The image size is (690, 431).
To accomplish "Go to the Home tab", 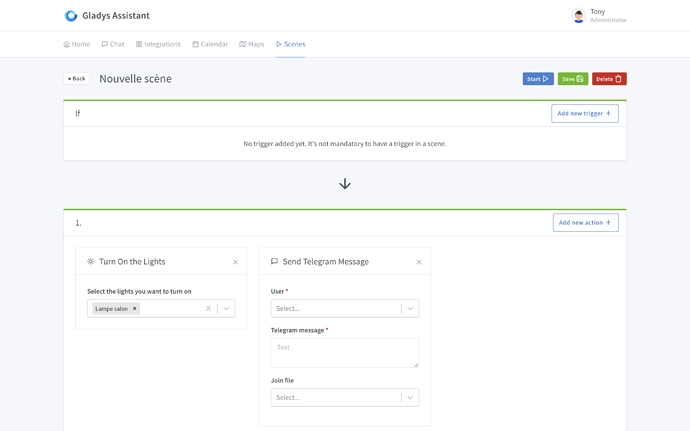I will pyautogui.click(x=77, y=44).
